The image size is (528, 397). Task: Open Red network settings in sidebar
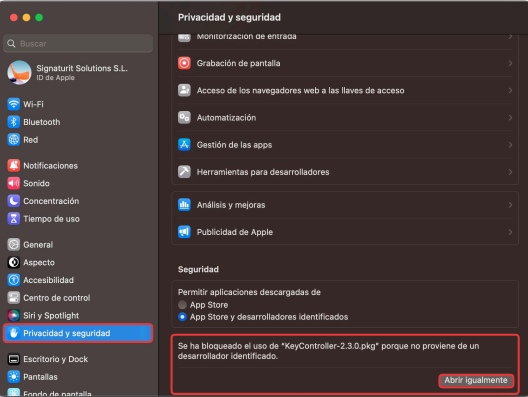pyautogui.click(x=78, y=140)
